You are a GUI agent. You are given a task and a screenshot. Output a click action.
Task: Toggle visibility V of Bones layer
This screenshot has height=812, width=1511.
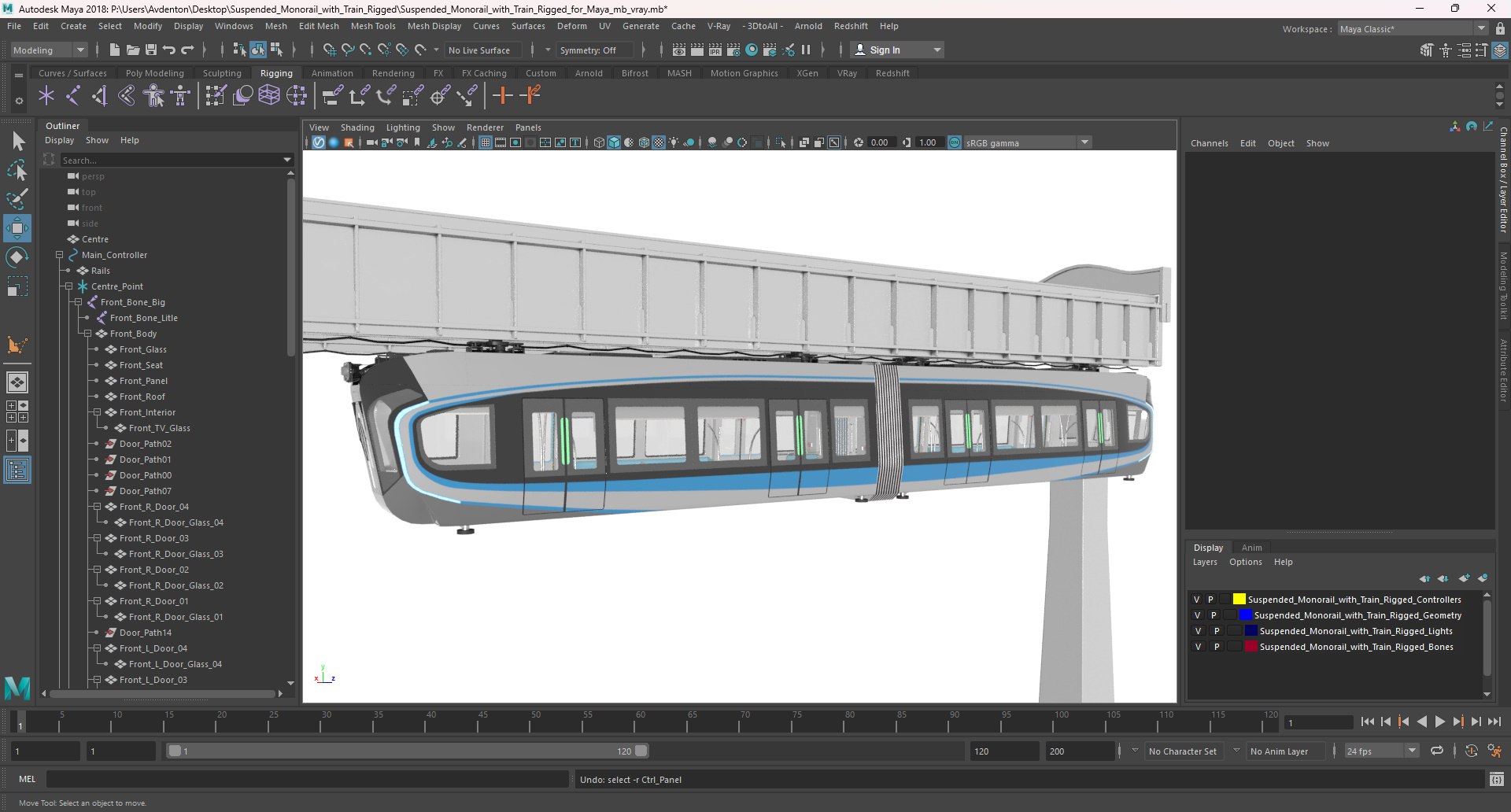1198,647
